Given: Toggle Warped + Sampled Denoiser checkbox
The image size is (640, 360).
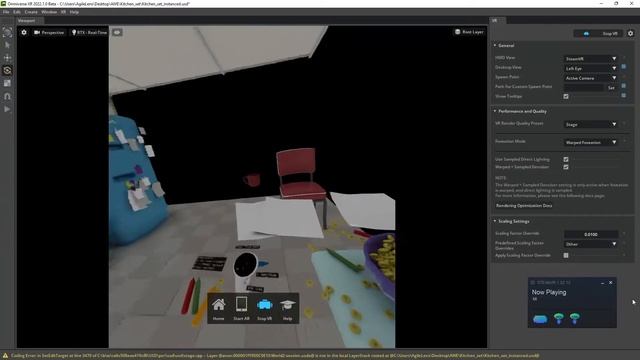Looking at the screenshot, I should click(x=566, y=167).
